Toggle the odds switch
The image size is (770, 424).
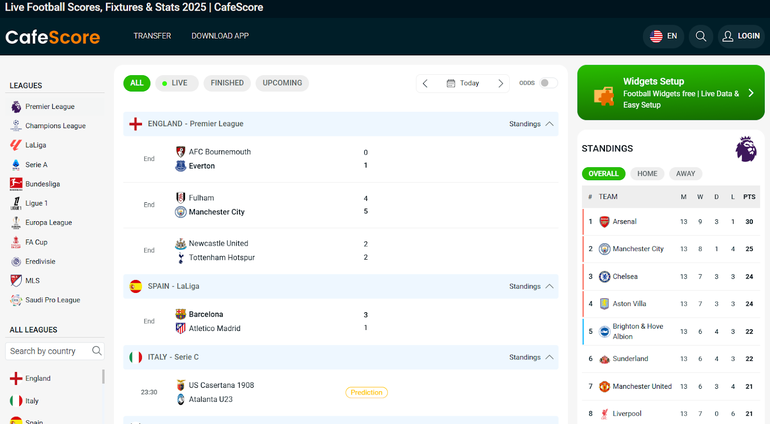click(x=548, y=83)
